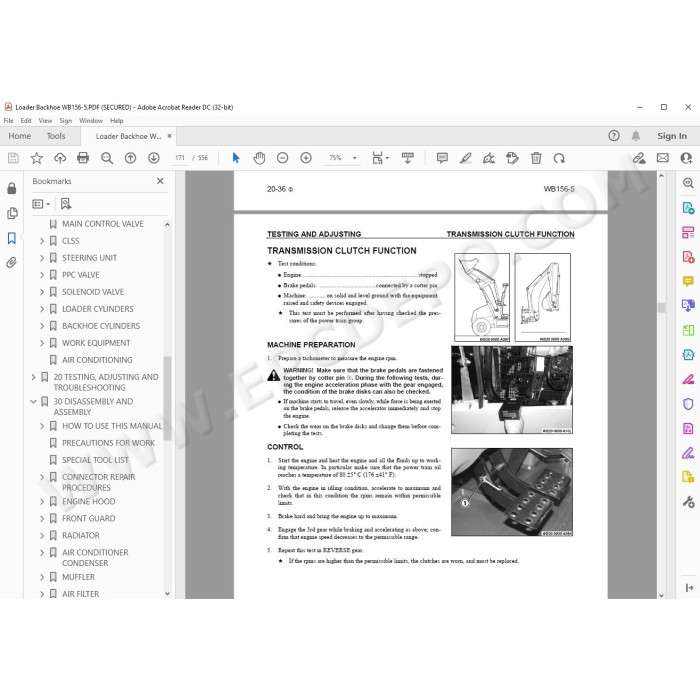Open the Window menu
The width and height of the screenshot is (700, 700).
91,121
